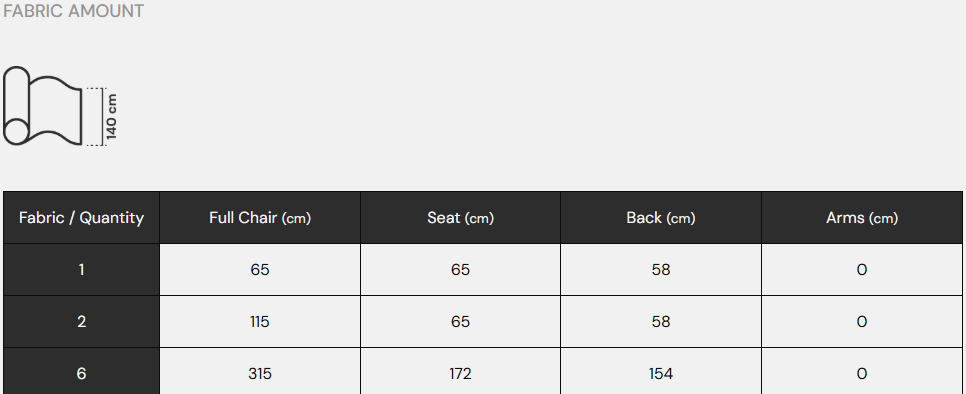The width and height of the screenshot is (966, 394).
Task: Click the fabric roll icon
Action: 43,107
